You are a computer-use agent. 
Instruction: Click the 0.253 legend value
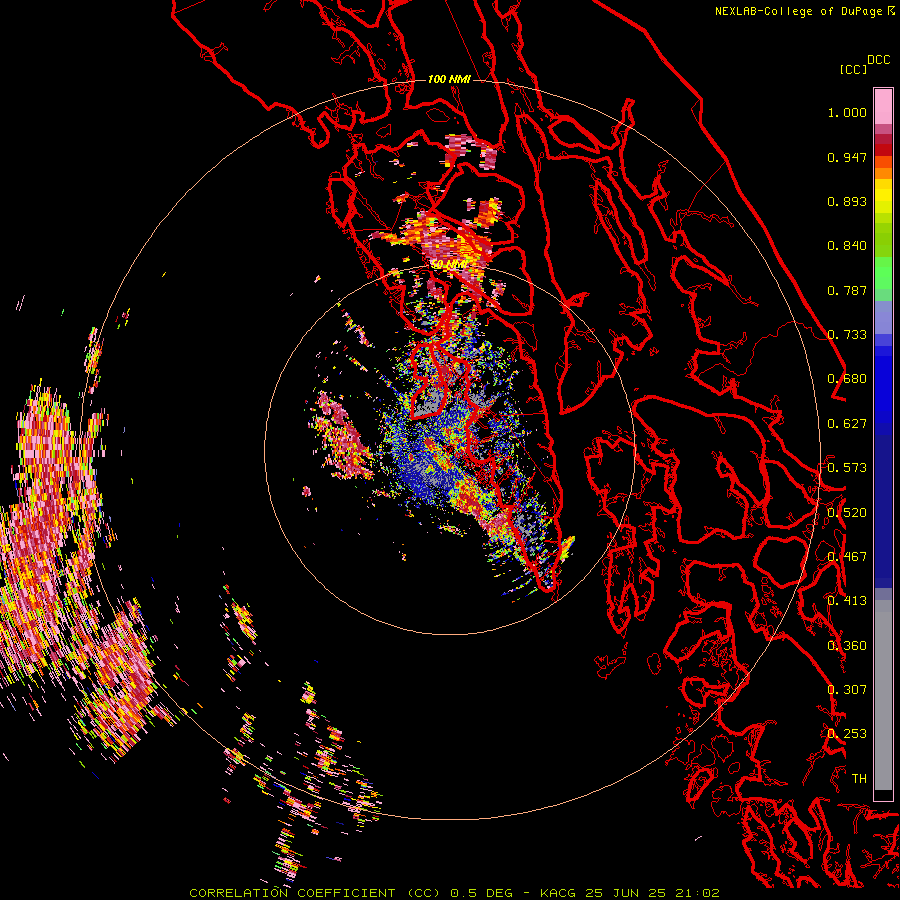[x=847, y=734]
